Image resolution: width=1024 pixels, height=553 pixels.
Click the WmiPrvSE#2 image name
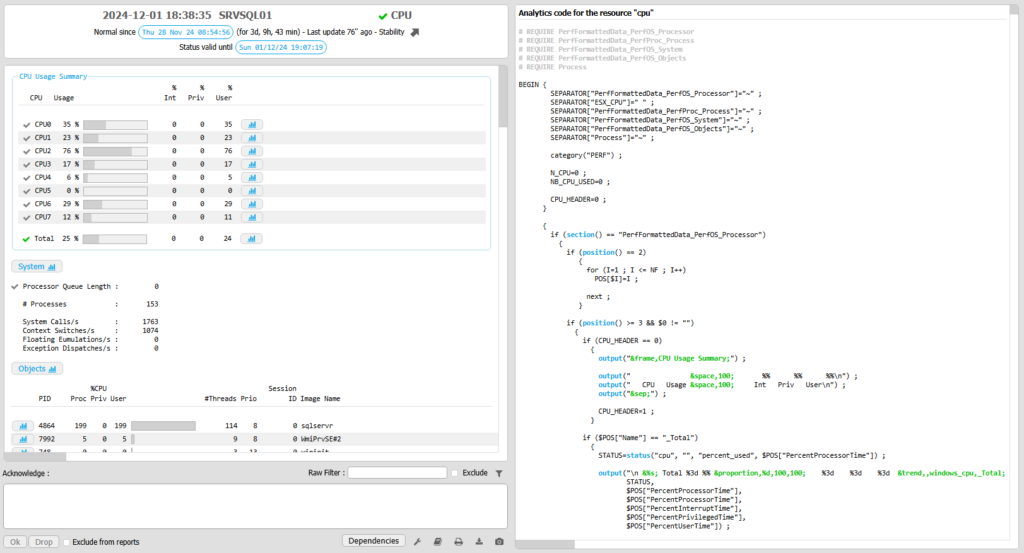[x=321, y=439]
